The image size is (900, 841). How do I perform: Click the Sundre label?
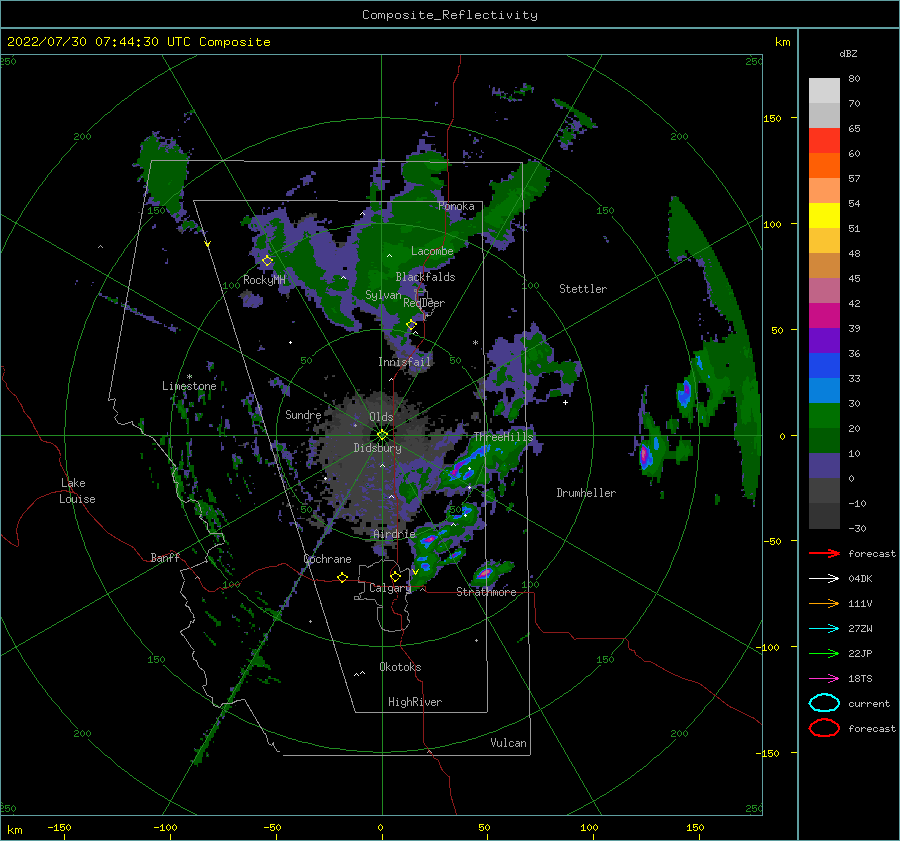(303, 415)
